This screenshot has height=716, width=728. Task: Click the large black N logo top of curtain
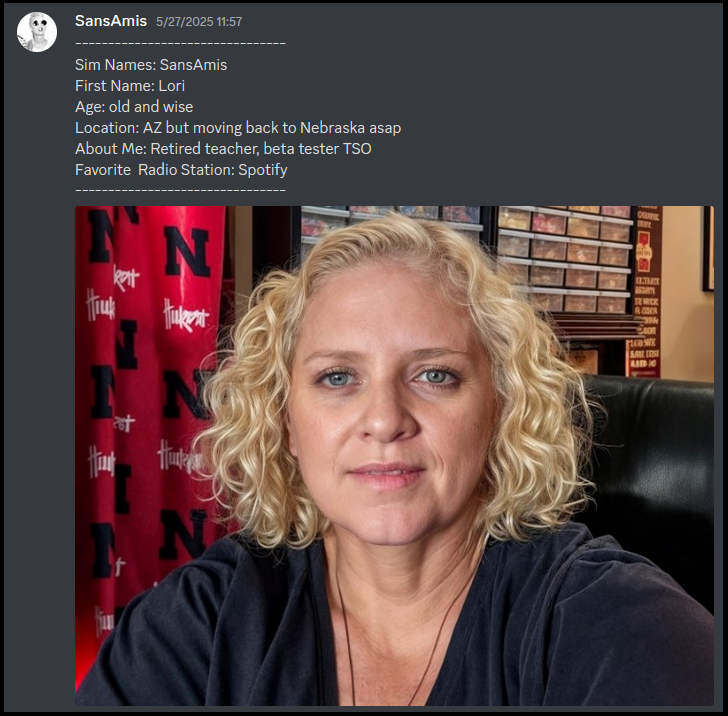tap(187, 252)
